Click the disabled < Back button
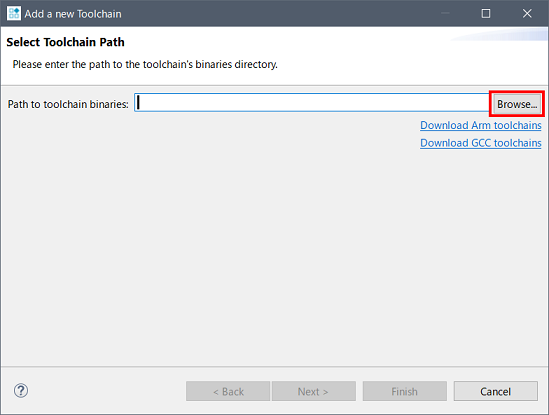 (x=228, y=391)
